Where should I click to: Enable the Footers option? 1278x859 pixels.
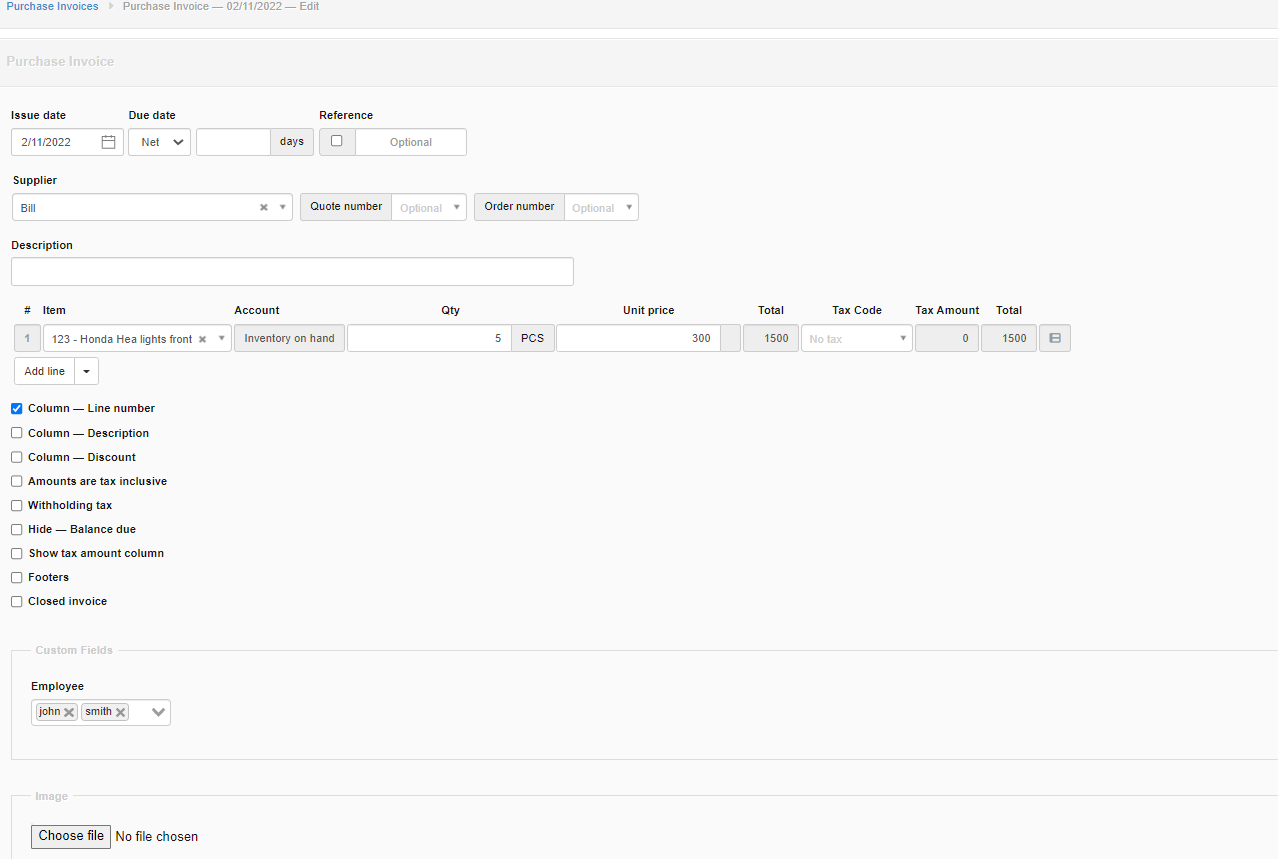click(x=16, y=577)
